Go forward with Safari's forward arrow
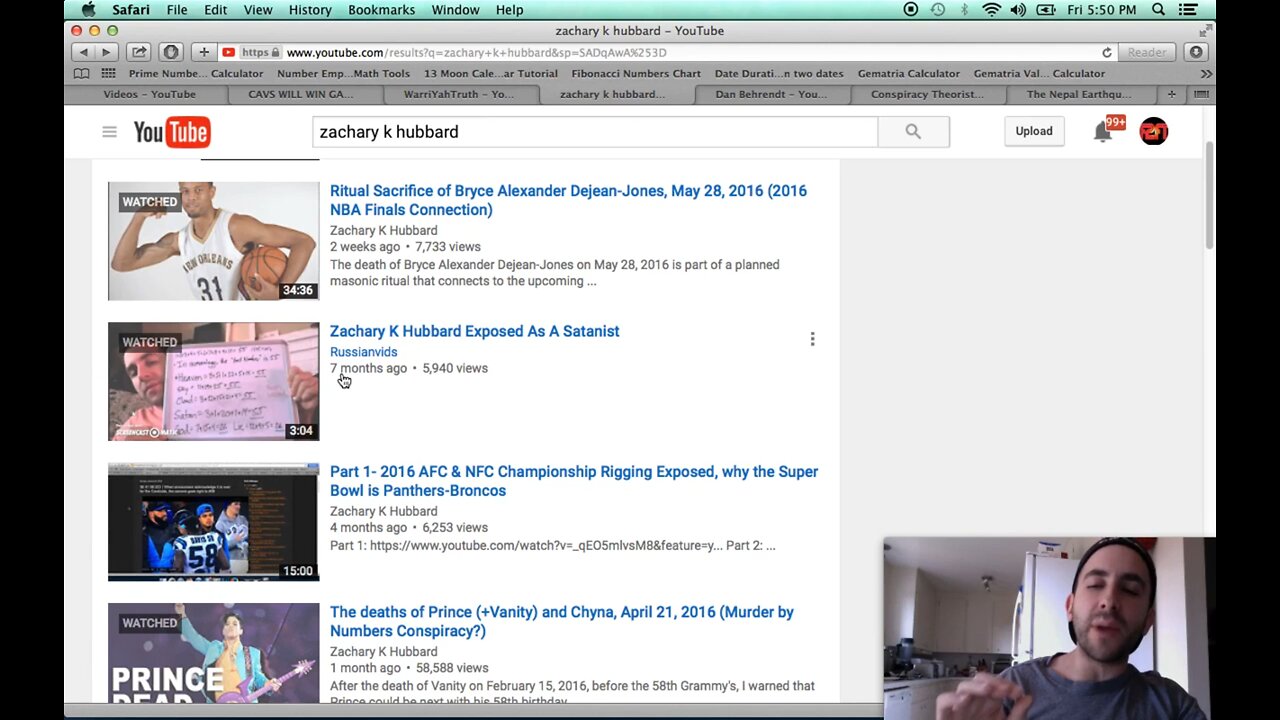 (105, 52)
